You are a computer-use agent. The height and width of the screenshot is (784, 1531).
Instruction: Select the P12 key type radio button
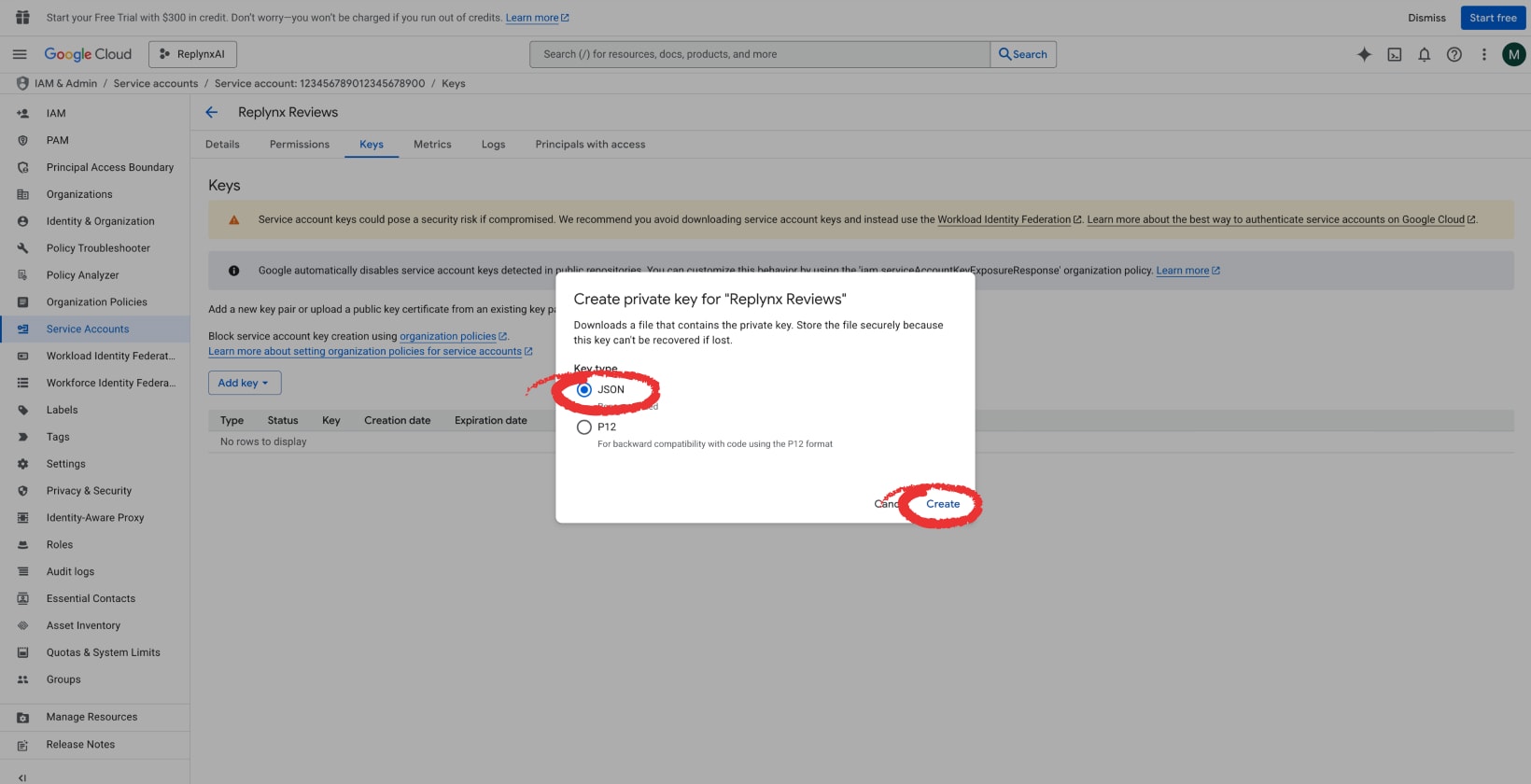pyautogui.click(x=584, y=427)
